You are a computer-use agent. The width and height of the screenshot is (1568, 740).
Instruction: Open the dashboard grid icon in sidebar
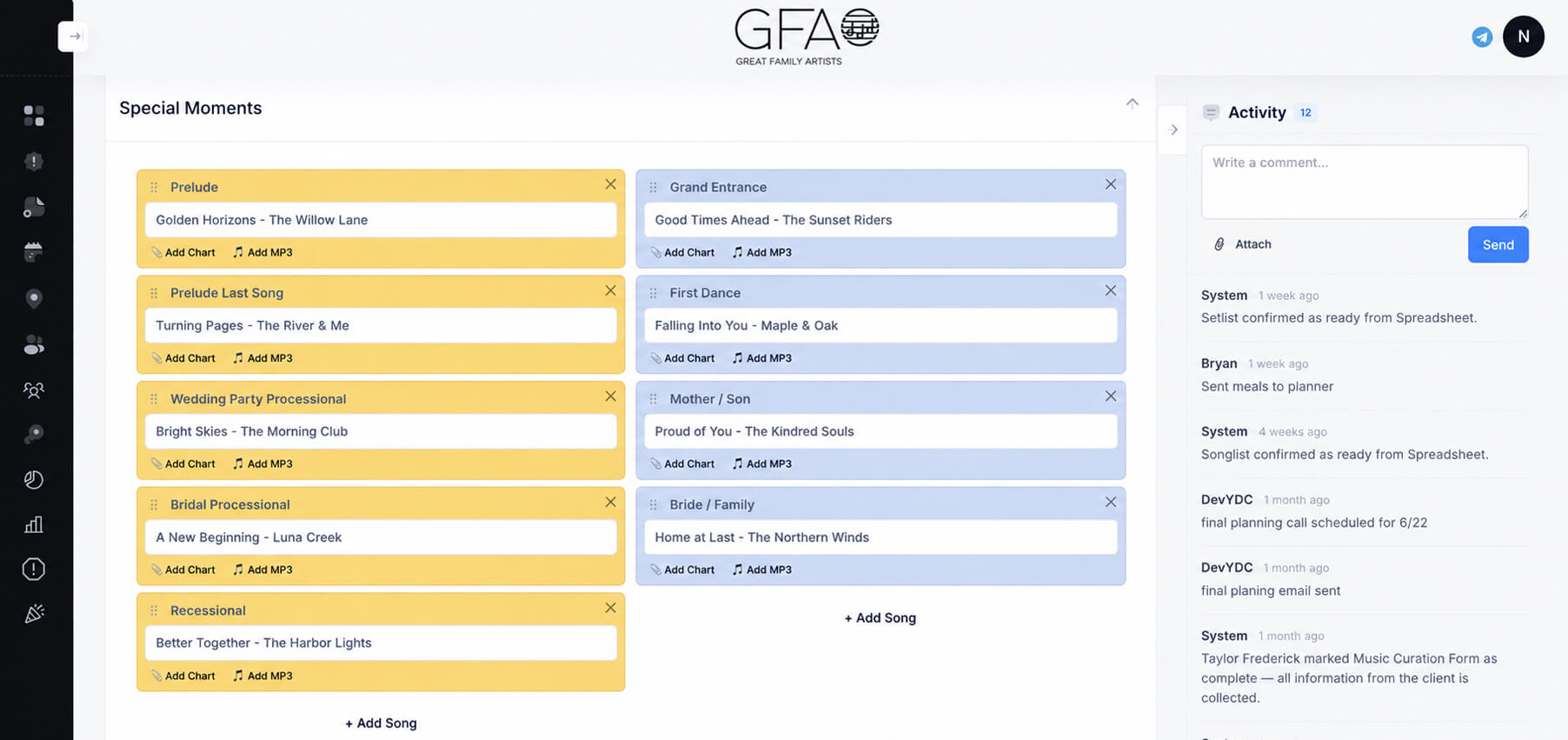pyautogui.click(x=34, y=116)
